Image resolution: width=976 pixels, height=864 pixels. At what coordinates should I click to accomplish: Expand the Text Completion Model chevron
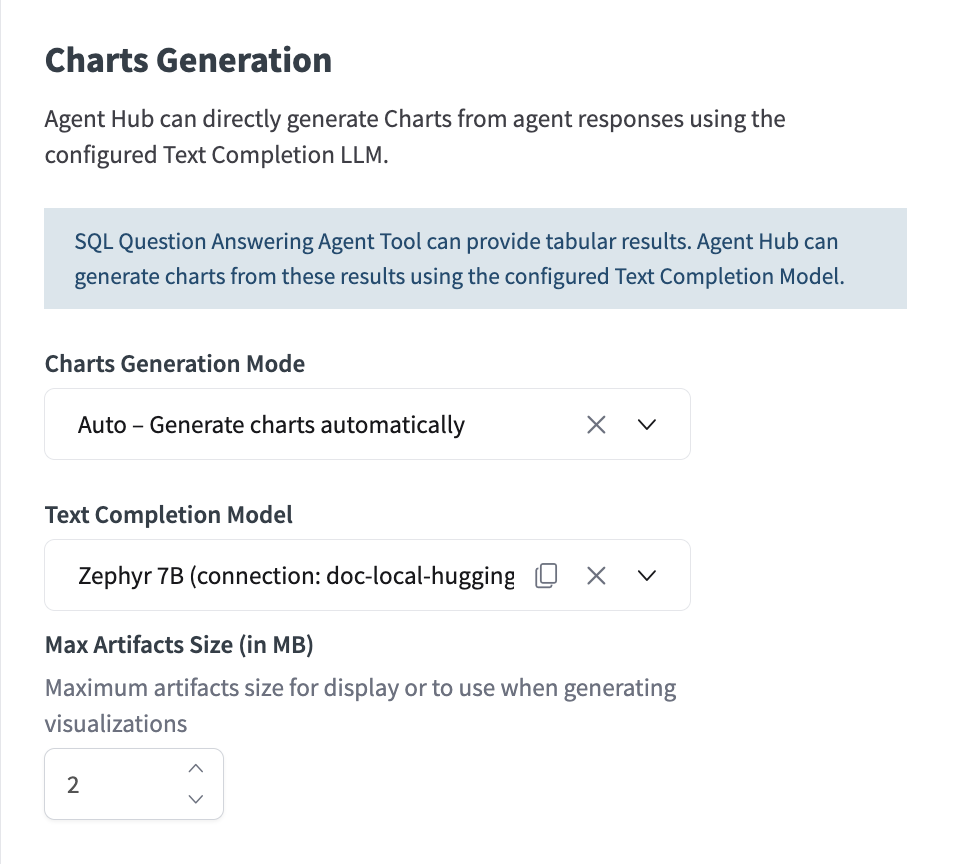[x=646, y=575]
